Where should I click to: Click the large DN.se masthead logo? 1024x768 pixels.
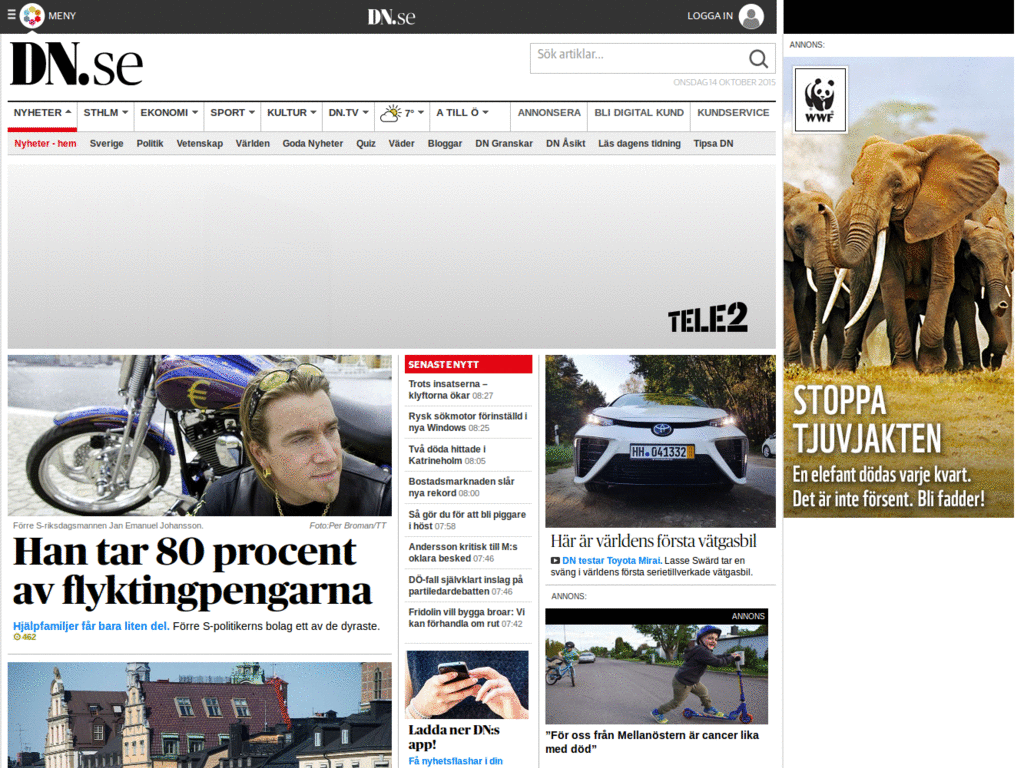tap(76, 64)
